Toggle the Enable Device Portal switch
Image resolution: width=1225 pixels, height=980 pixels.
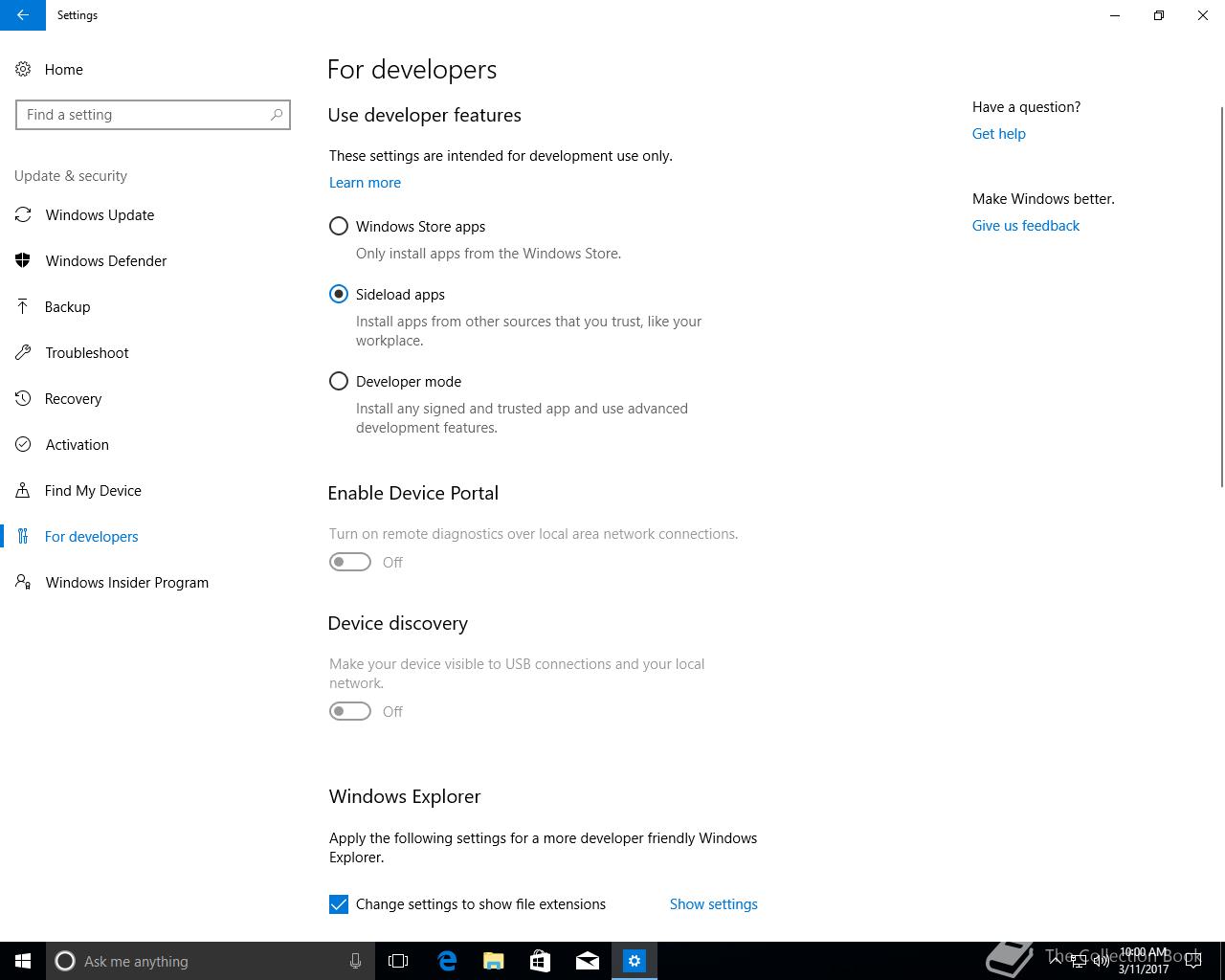[x=350, y=562]
